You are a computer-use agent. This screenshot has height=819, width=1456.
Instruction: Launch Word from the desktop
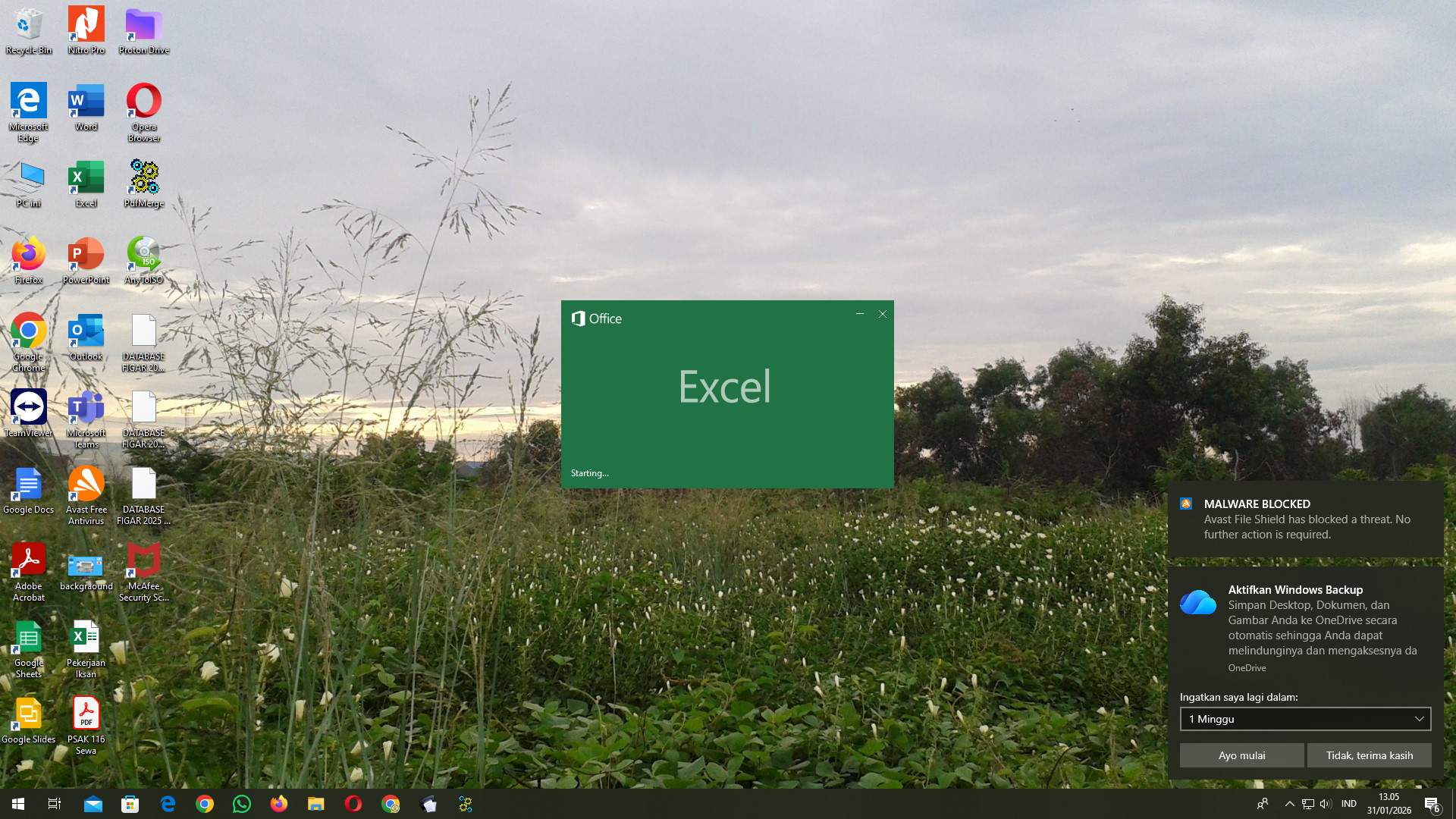pos(85,106)
